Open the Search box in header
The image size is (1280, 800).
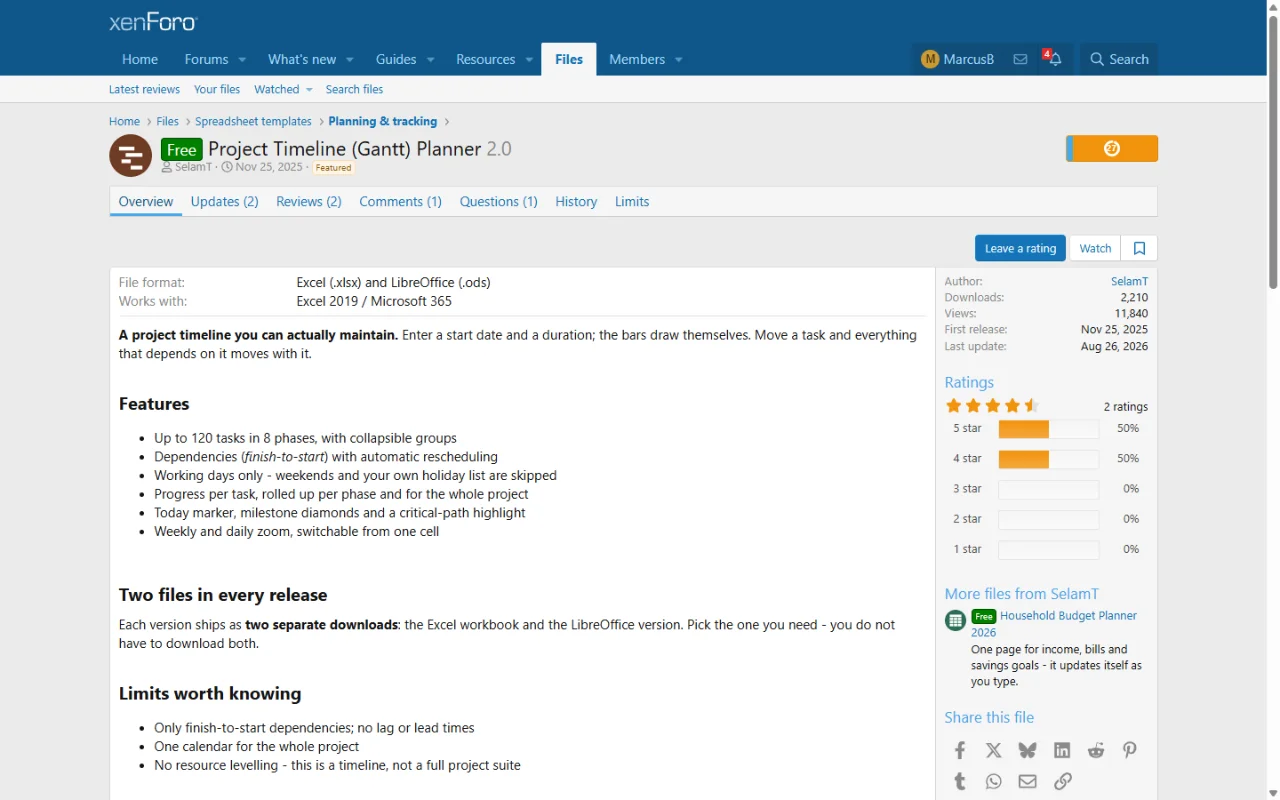click(x=1119, y=59)
